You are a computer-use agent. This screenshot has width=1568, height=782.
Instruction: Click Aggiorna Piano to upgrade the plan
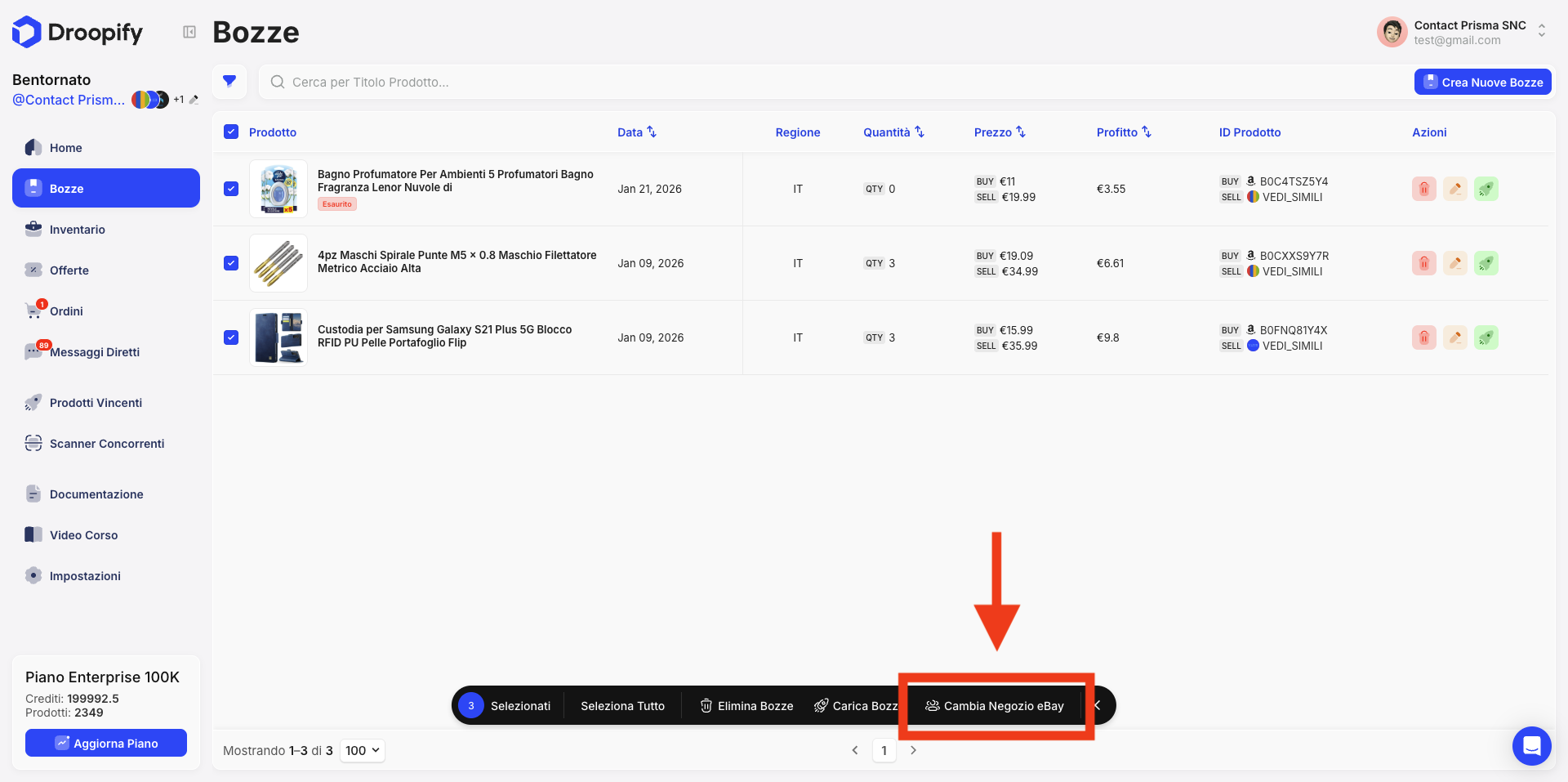click(106, 743)
